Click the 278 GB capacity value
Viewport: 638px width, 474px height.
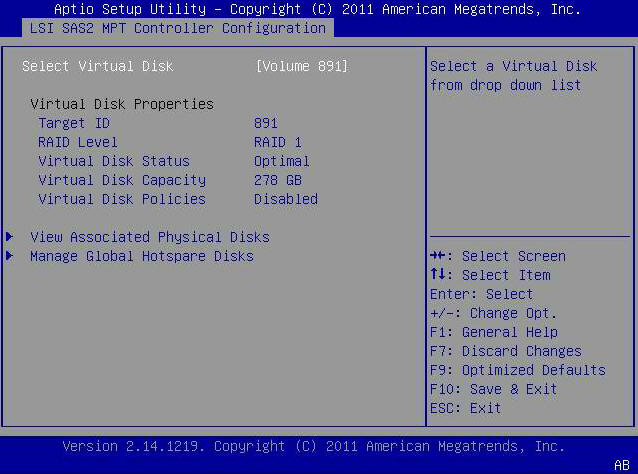click(278, 180)
